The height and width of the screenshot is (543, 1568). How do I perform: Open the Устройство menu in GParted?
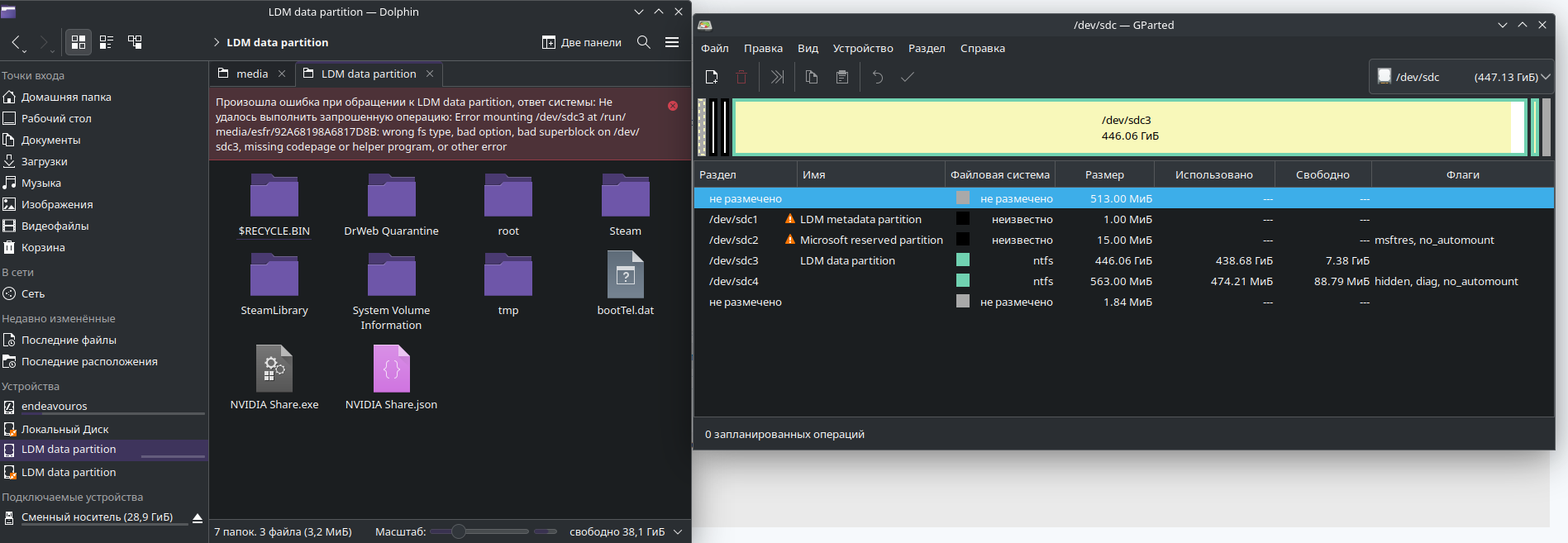(x=862, y=49)
